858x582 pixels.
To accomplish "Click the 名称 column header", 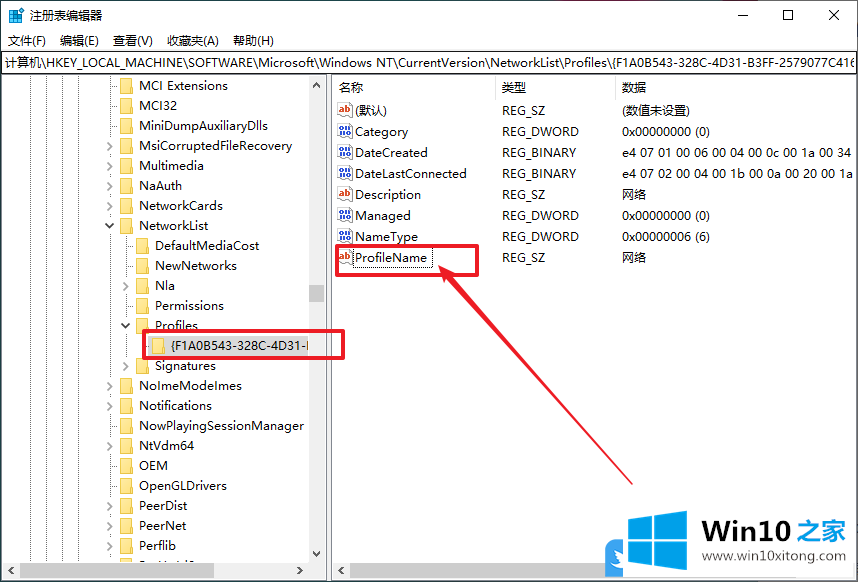I will (x=351, y=88).
